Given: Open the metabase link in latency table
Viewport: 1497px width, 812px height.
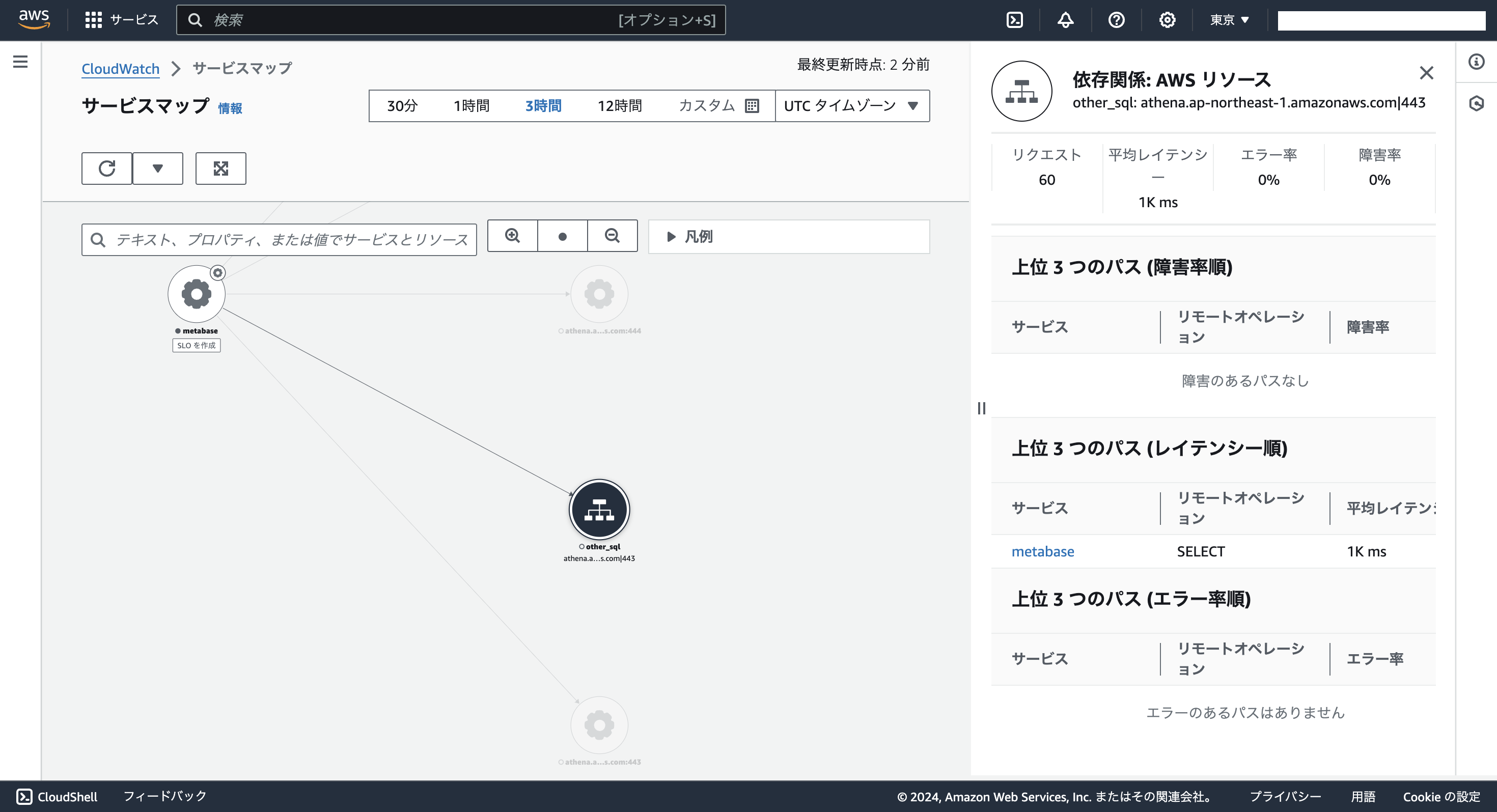Looking at the screenshot, I should 1043,551.
